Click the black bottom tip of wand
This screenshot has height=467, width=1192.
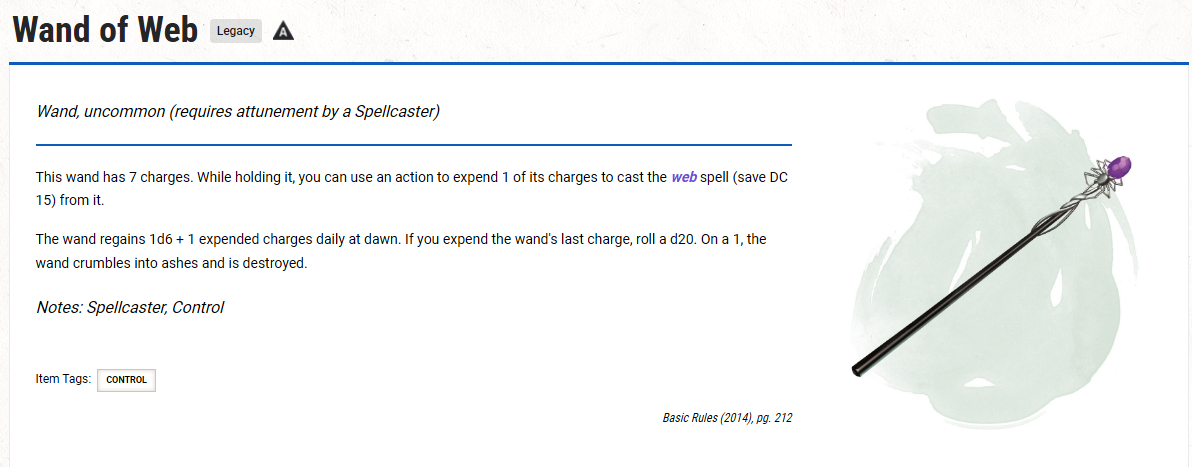click(x=858, y=369)
